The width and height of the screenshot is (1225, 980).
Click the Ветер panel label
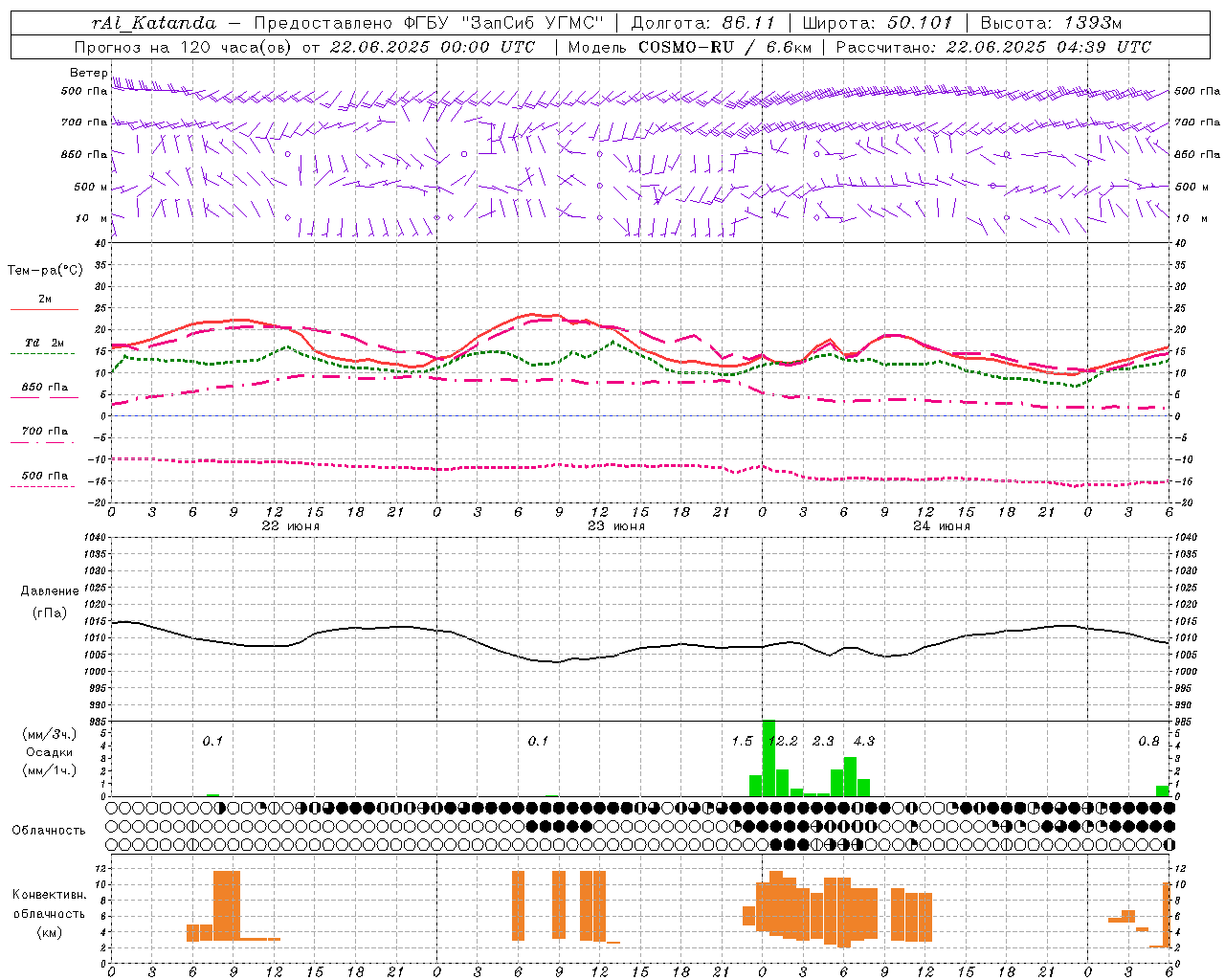click(89, 73)
